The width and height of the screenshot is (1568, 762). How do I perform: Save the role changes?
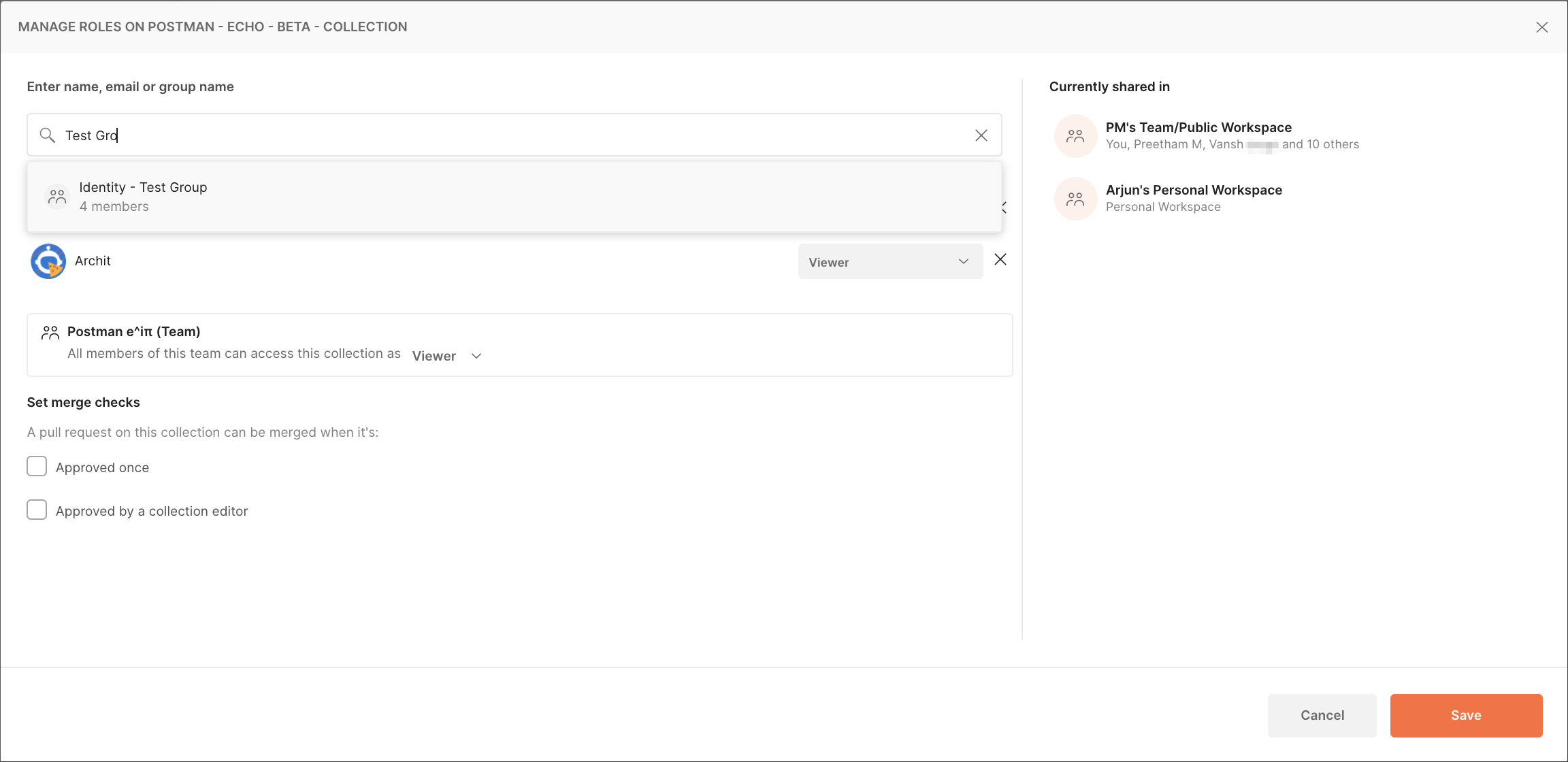[1466, 715]
